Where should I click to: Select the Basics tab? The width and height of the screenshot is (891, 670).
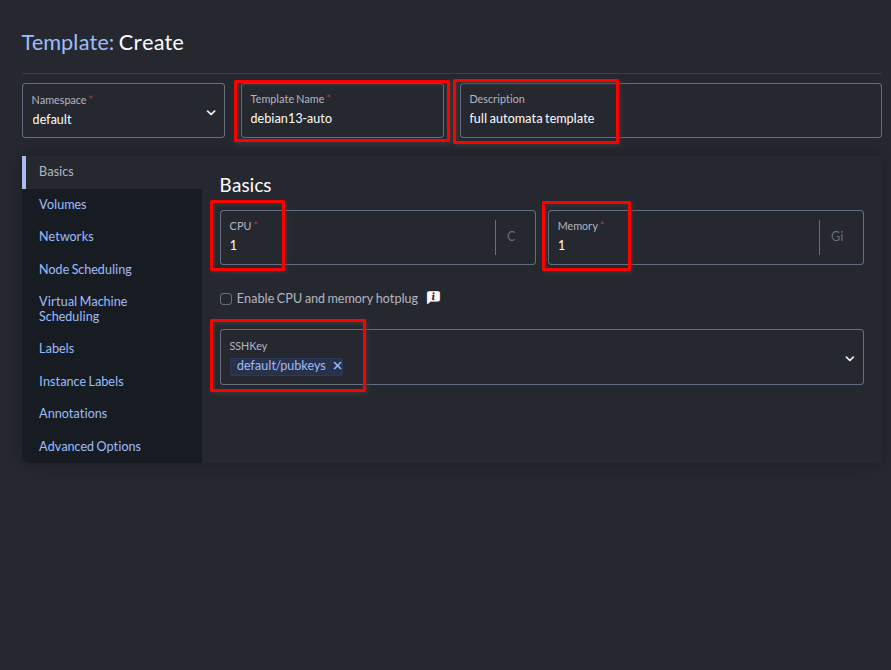[x=57, y=172]
